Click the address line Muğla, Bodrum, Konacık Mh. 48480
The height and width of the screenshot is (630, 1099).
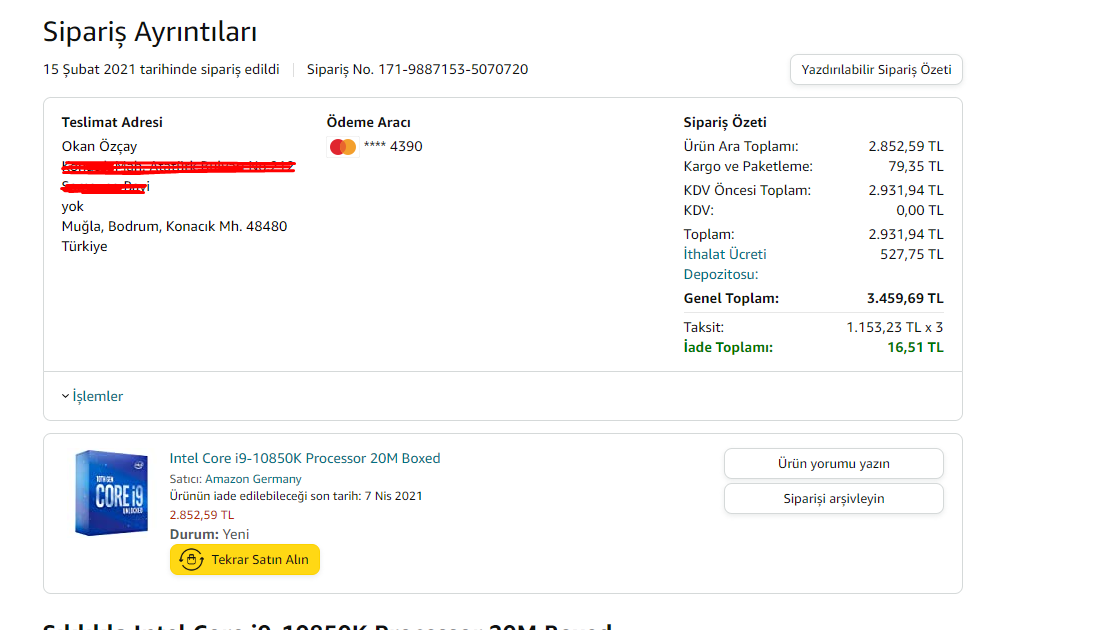click(175, 226)
